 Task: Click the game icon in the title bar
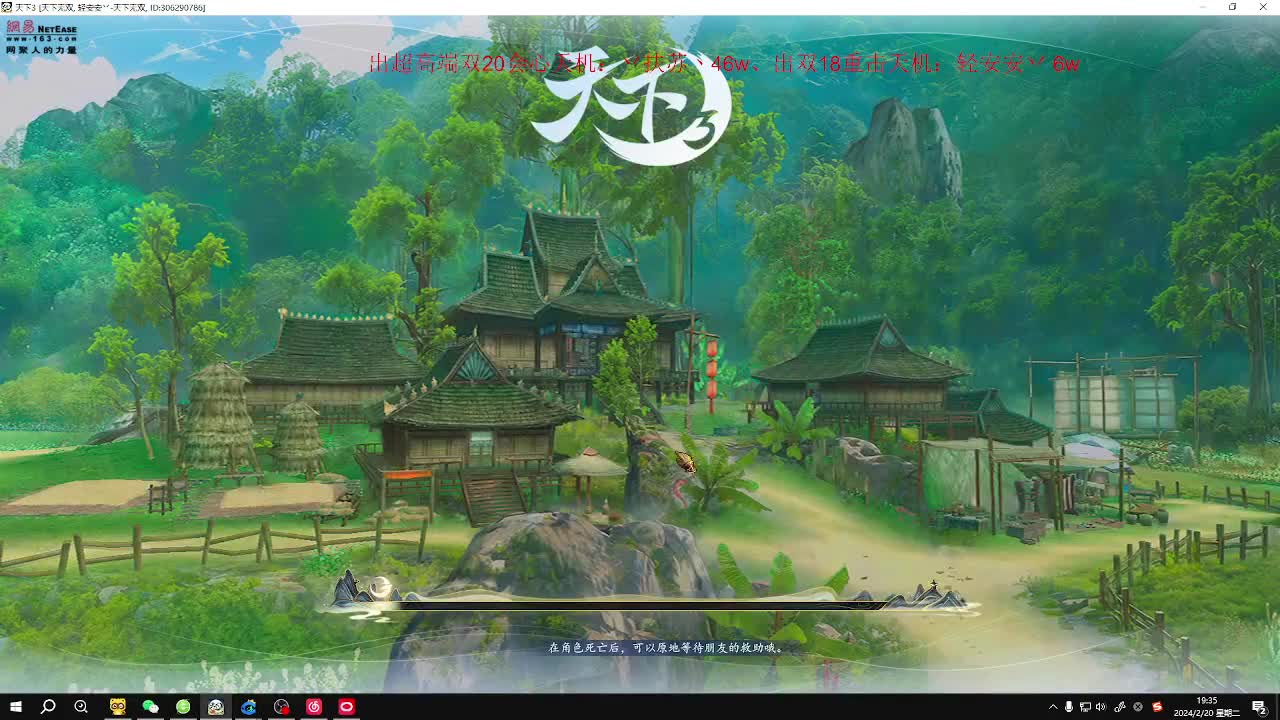click(7, 7)
